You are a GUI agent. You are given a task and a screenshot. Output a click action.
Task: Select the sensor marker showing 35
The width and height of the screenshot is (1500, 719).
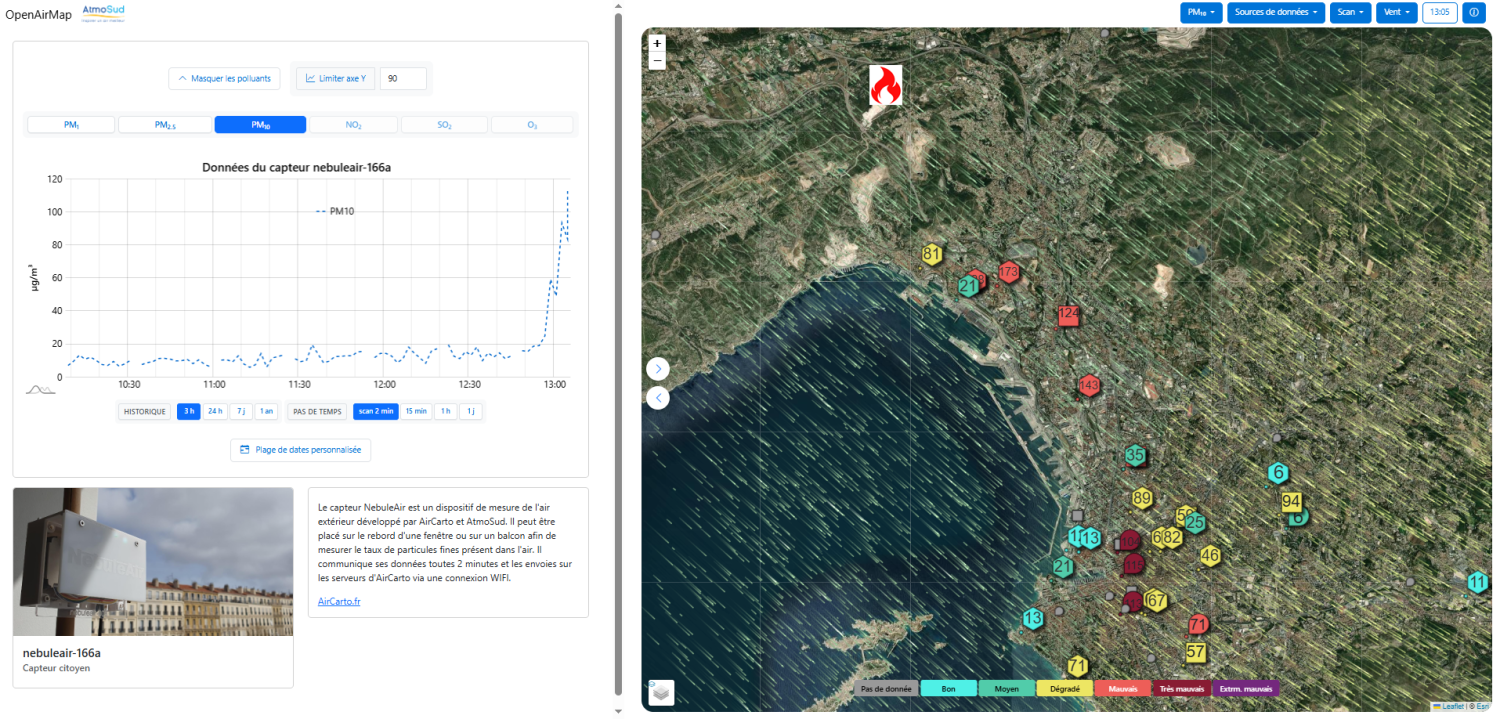pyautogui.click(x=1135, y=455)
